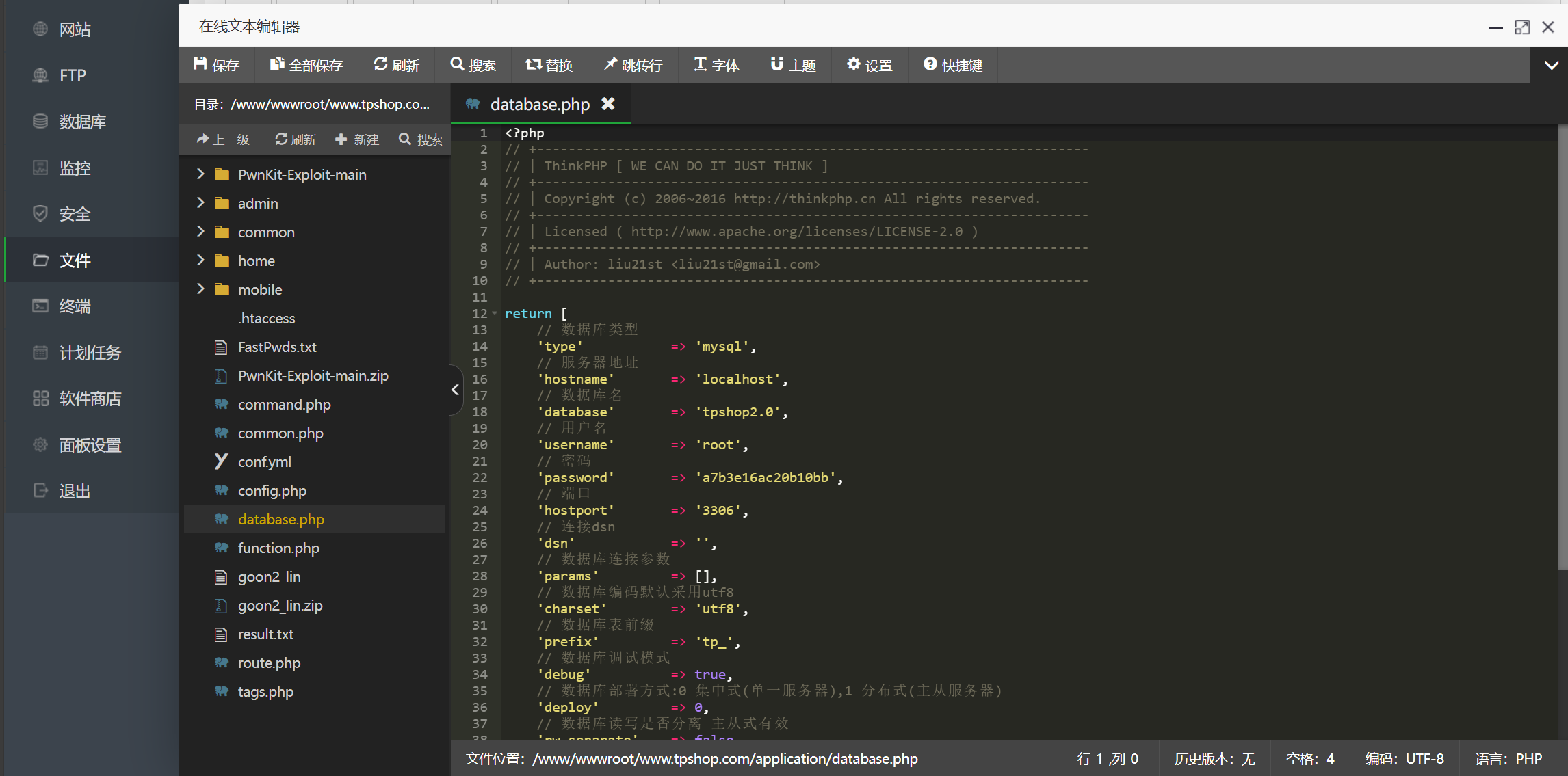This screenshot has width=1568, height=776.
Task: Click the 搜索 search icon in top toolbar
Action: coord(457,64)
